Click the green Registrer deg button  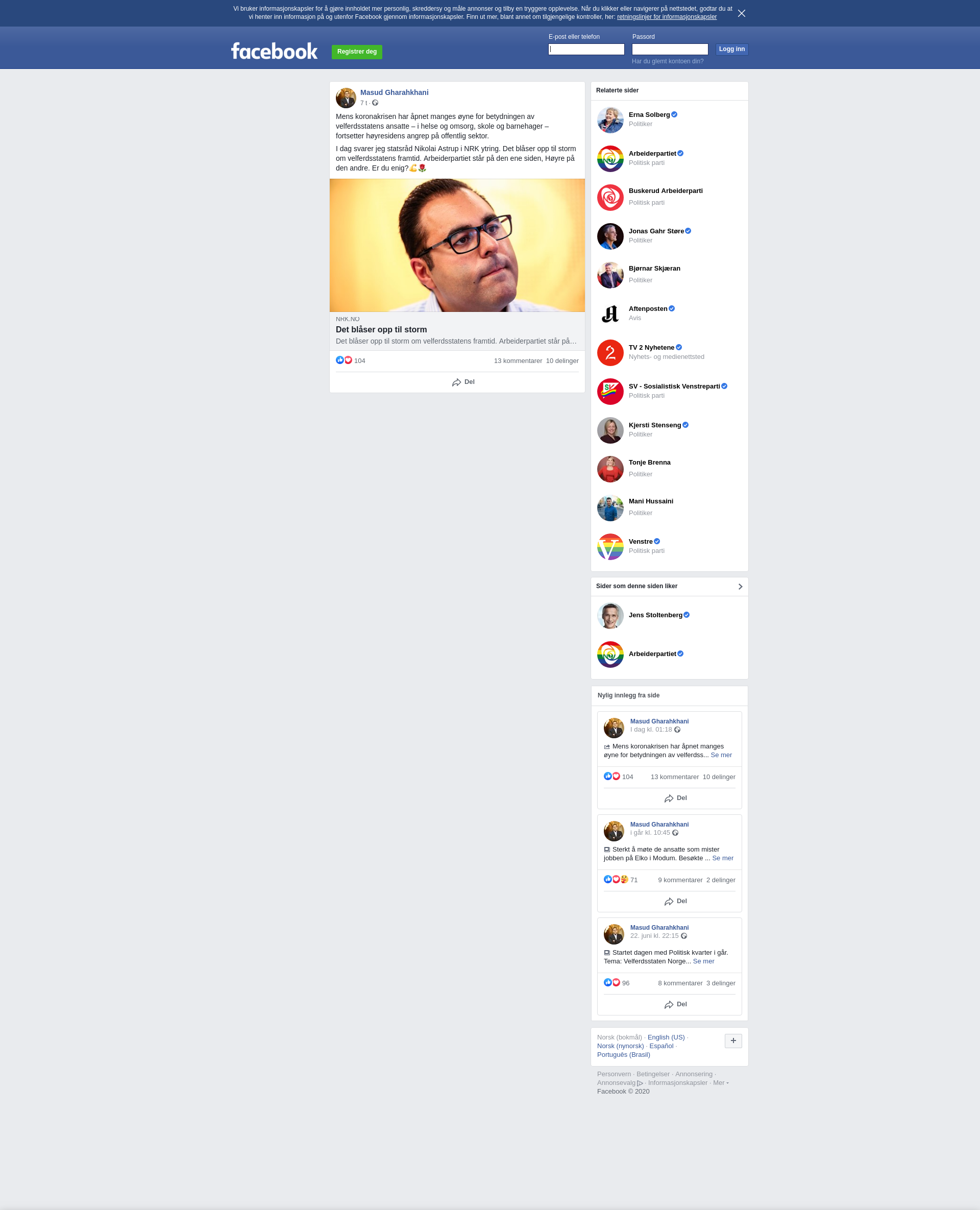coord(357,52)
